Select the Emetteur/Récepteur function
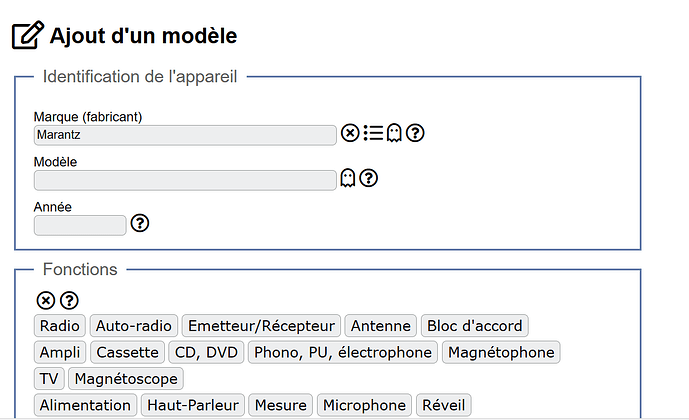 click(x=261, y=326)
